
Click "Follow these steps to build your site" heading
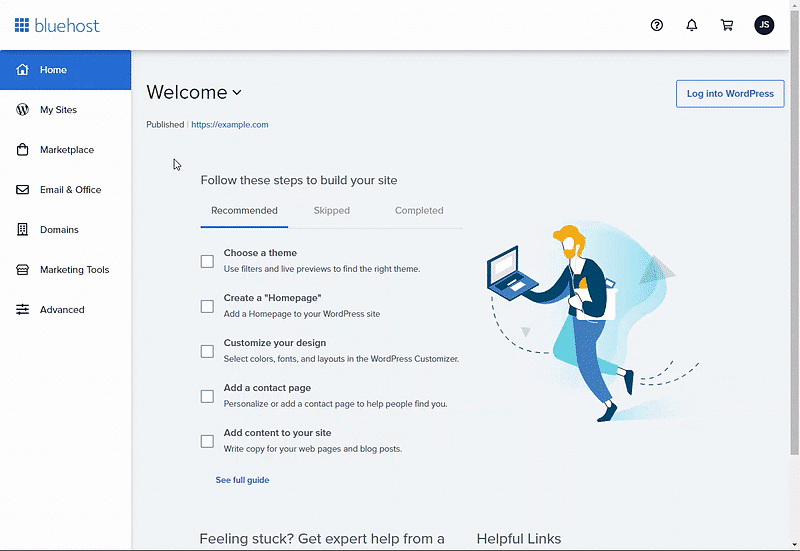[x=299, y=181]
